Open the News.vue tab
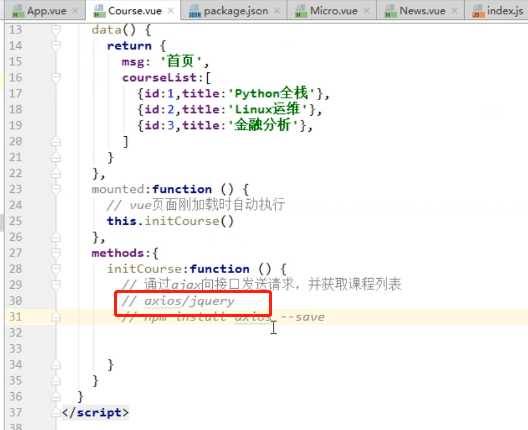 pos(422,11)
